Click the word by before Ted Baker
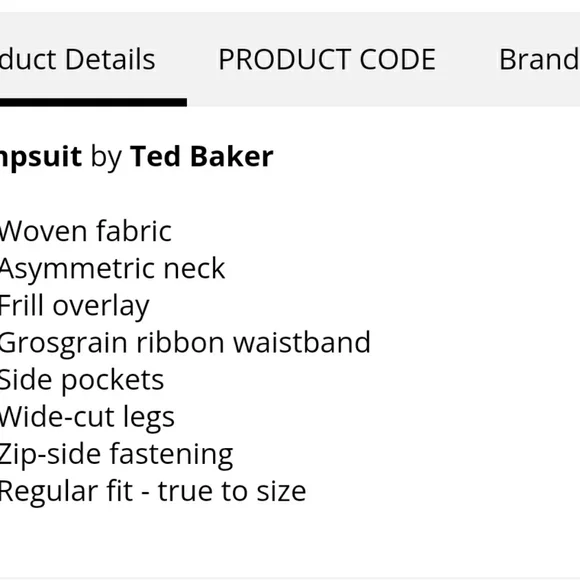 click(x=106, y=158)
